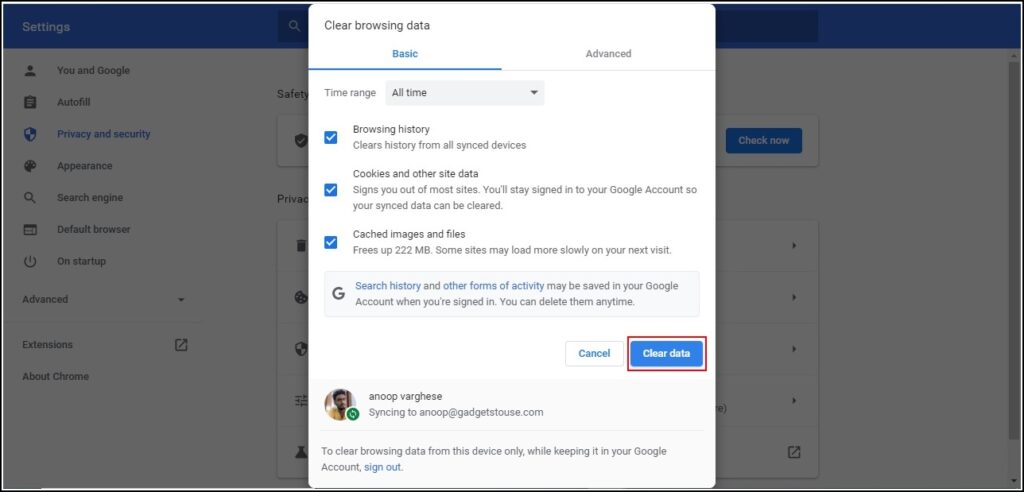
Task: Open Search engine settings
Action: click(90, 197)
